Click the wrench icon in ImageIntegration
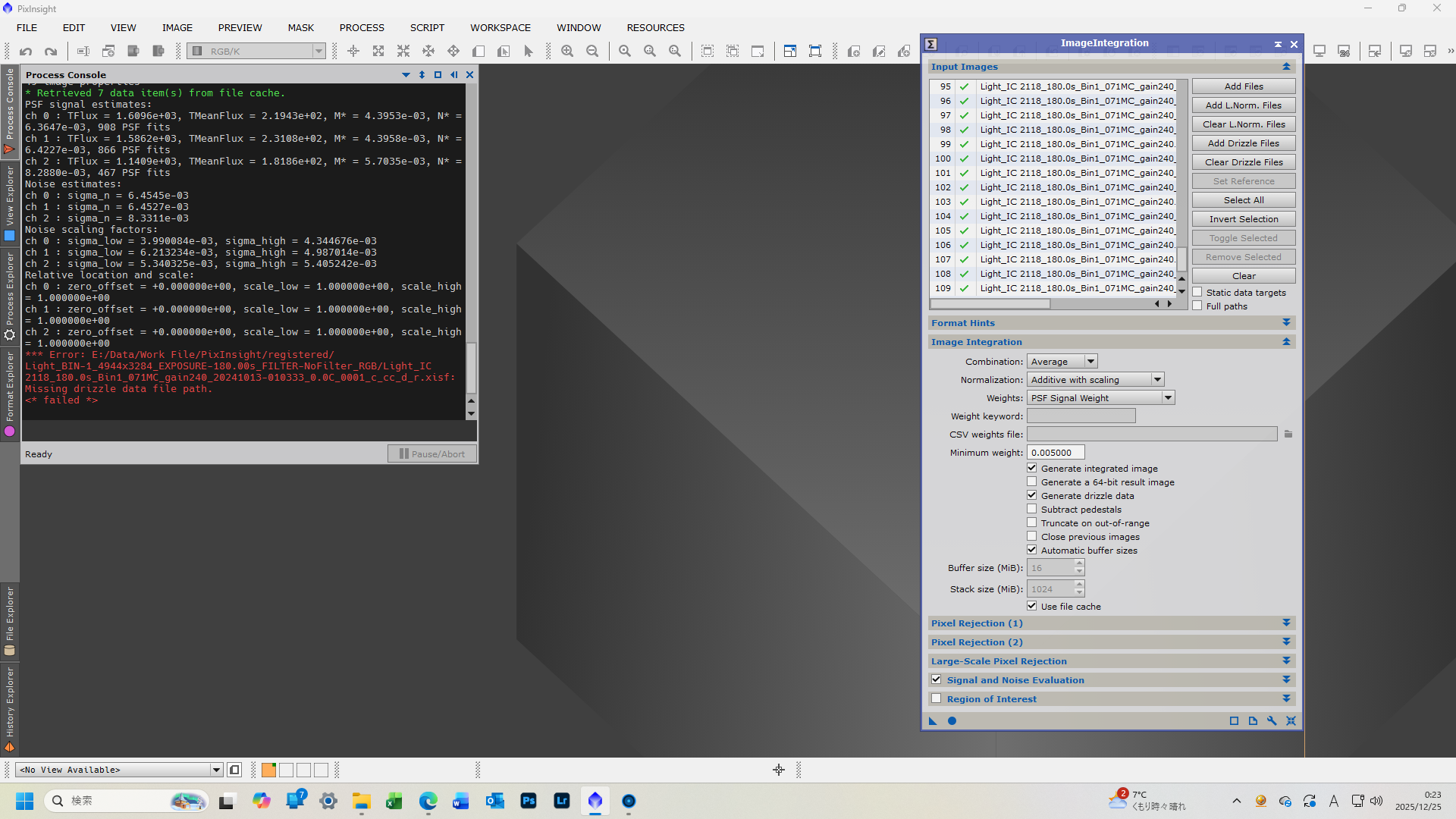The height and width of the screenshot is (819, 1456). tap(1272, 721)
